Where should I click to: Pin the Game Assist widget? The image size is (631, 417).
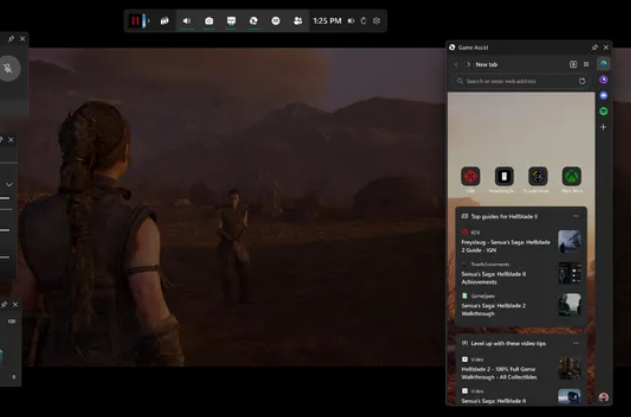(594, 47)
